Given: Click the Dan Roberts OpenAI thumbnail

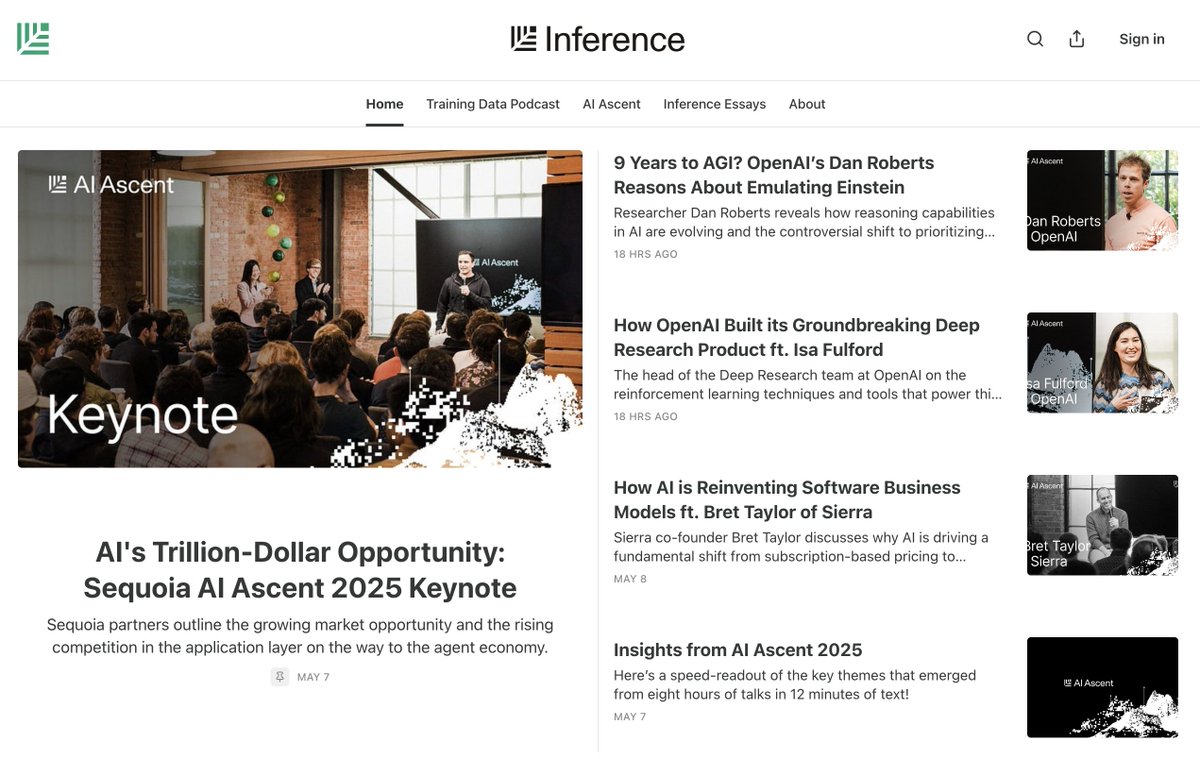Looking at the screenshot, I should pos(1102,200).
